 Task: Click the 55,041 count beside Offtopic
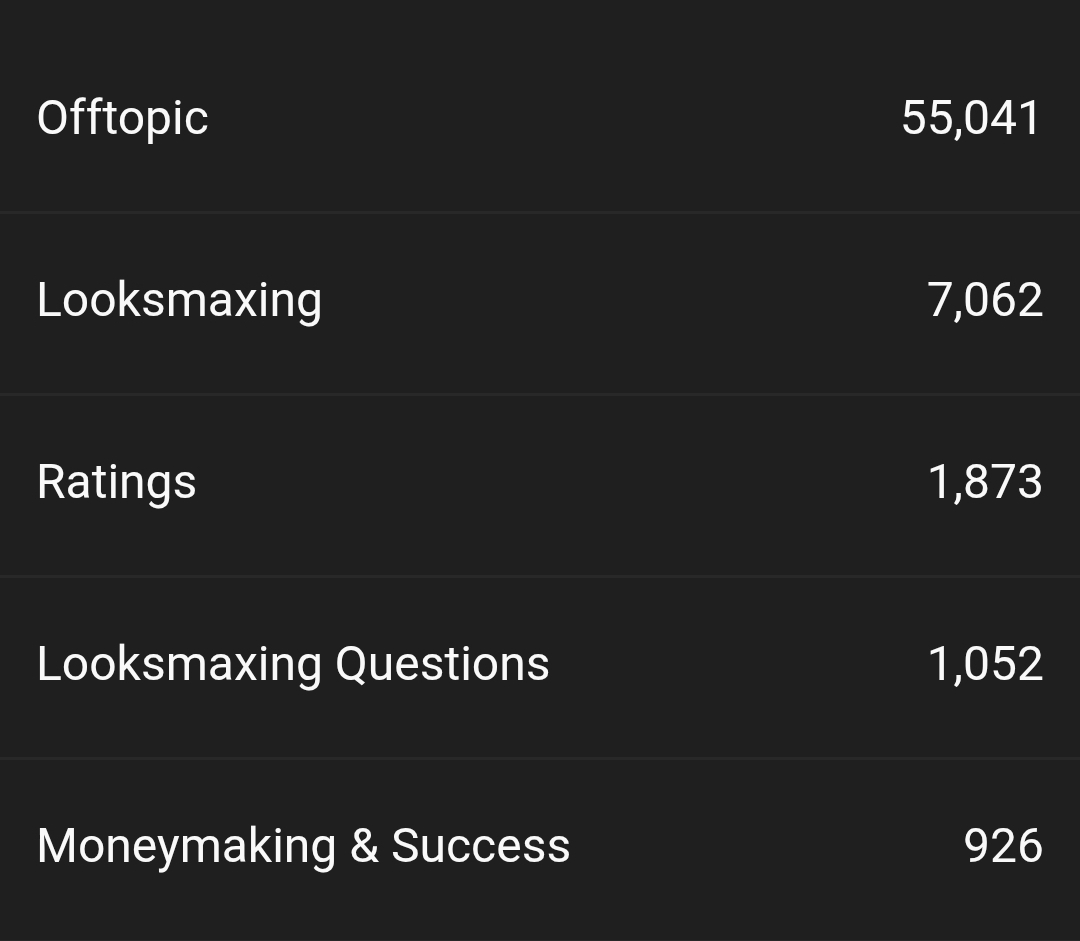[972, 118]
